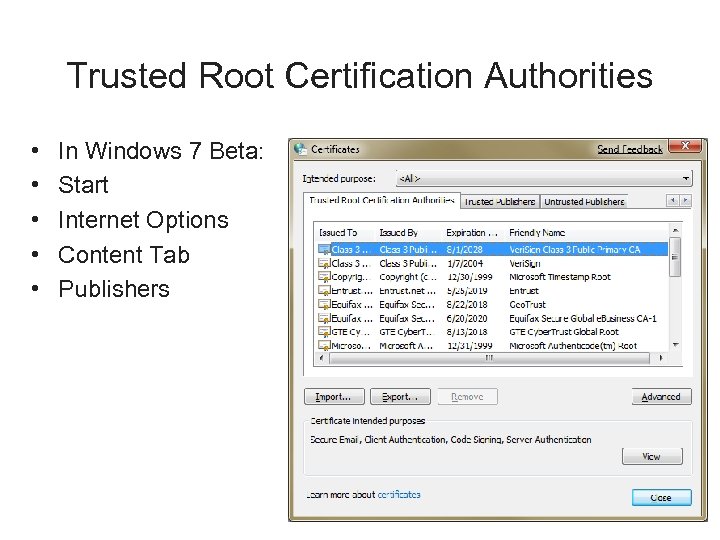Select the row expiring 1/7/2004

click(493, 263)
